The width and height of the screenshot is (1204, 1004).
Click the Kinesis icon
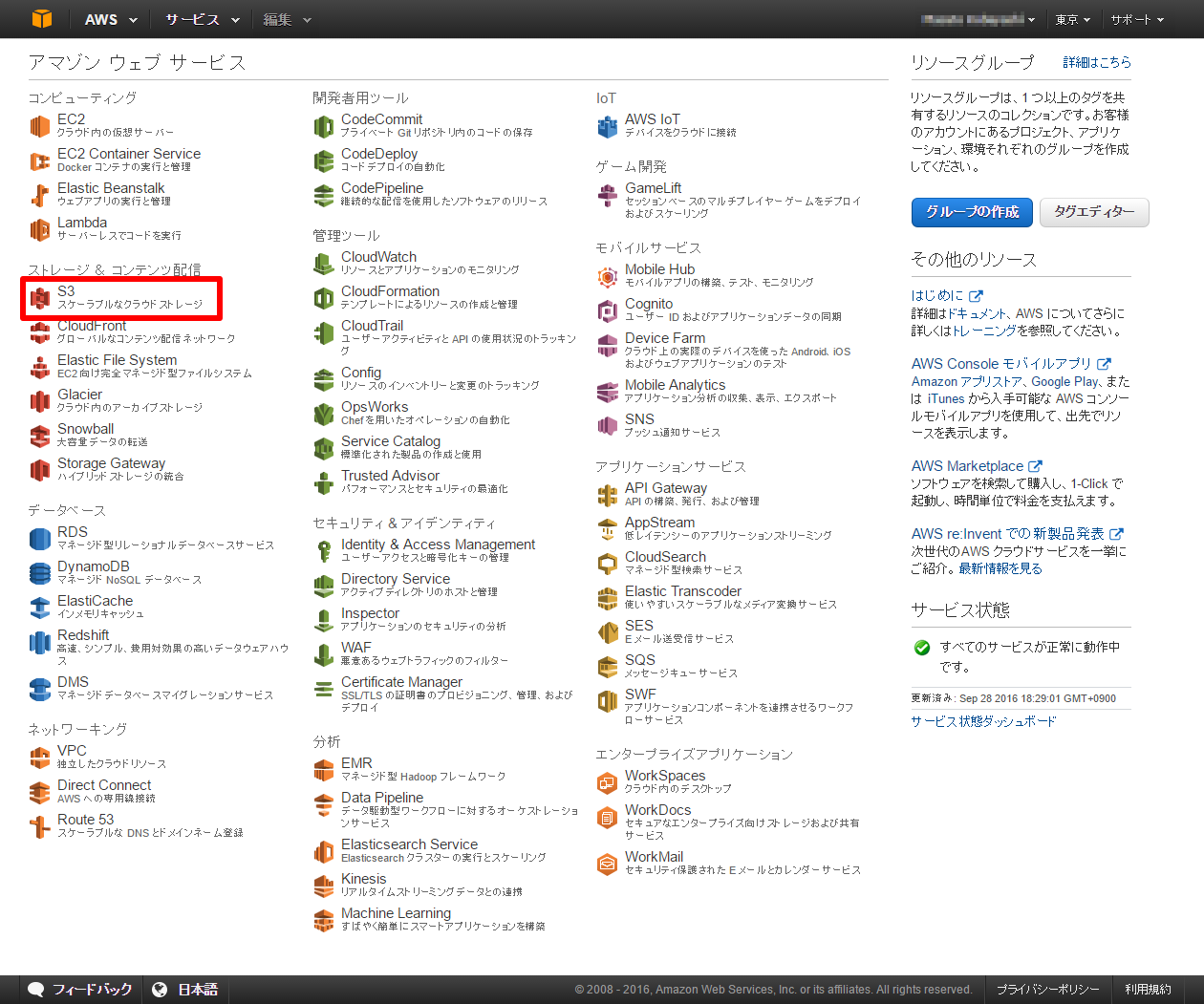click(x=323, y=886)
